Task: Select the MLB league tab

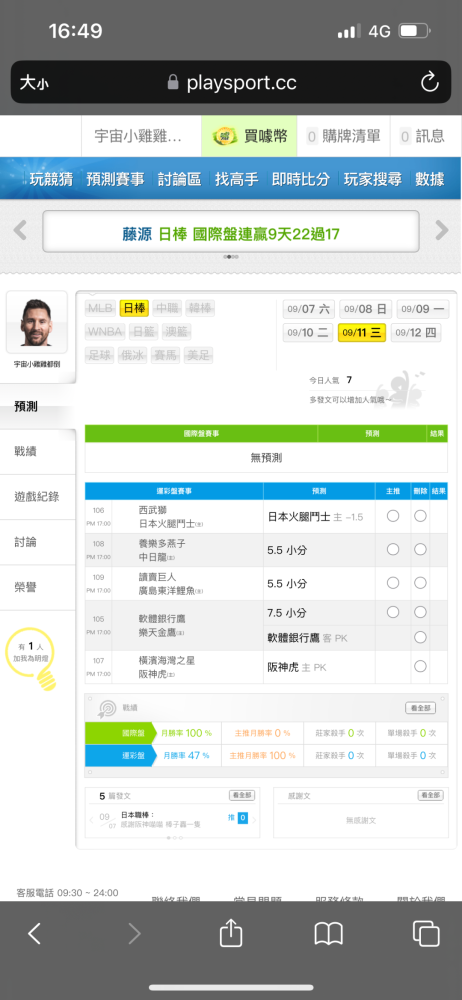Action: [x=101, y=309]
